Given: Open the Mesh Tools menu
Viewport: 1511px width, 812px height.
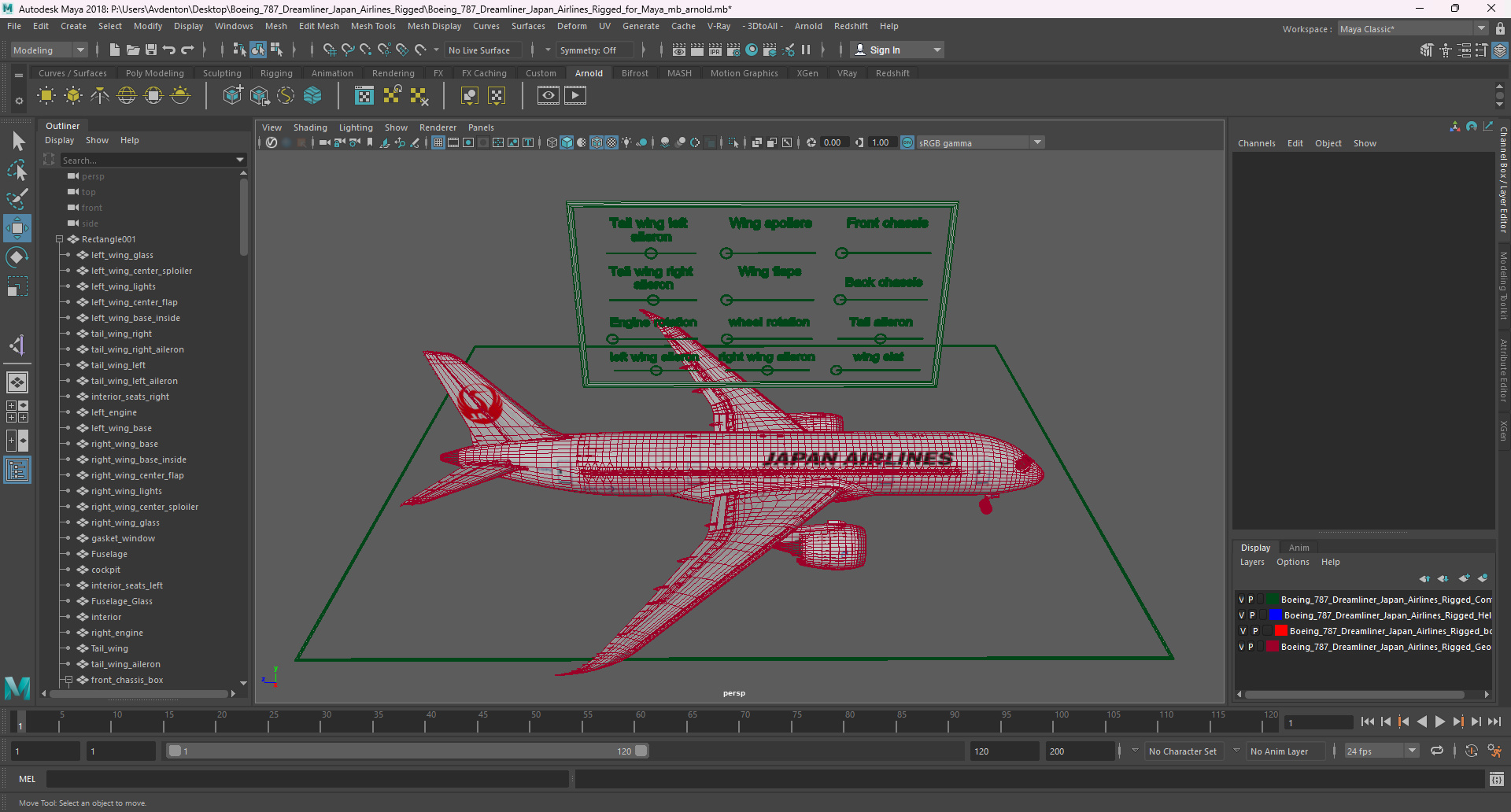Looking at the screenshot, I should point(373,26).
